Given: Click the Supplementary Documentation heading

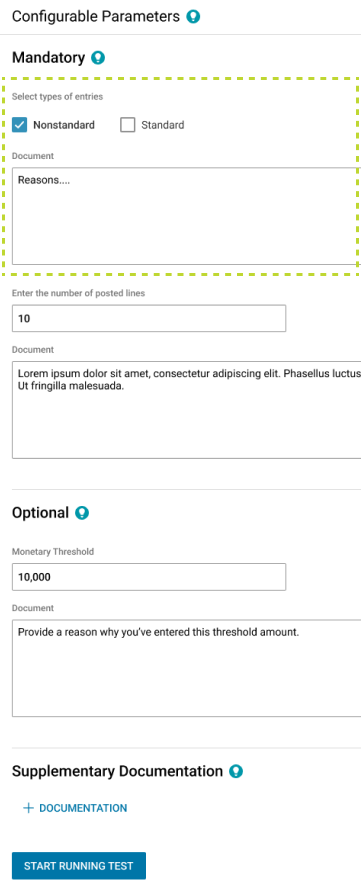Looking at the screenshot, I should coord(118,771).
